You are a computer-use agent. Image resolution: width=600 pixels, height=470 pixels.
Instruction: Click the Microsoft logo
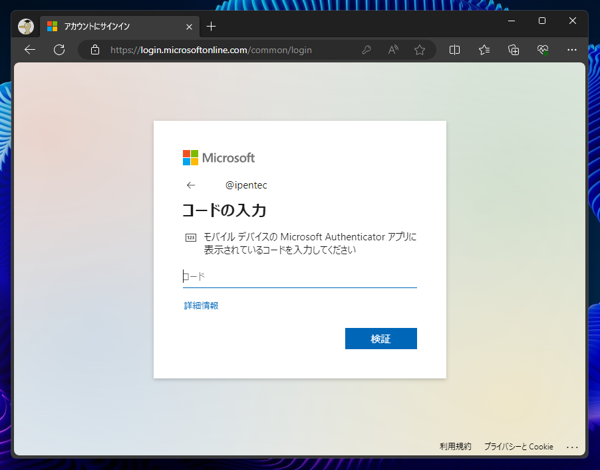click(x=218, y=158)
